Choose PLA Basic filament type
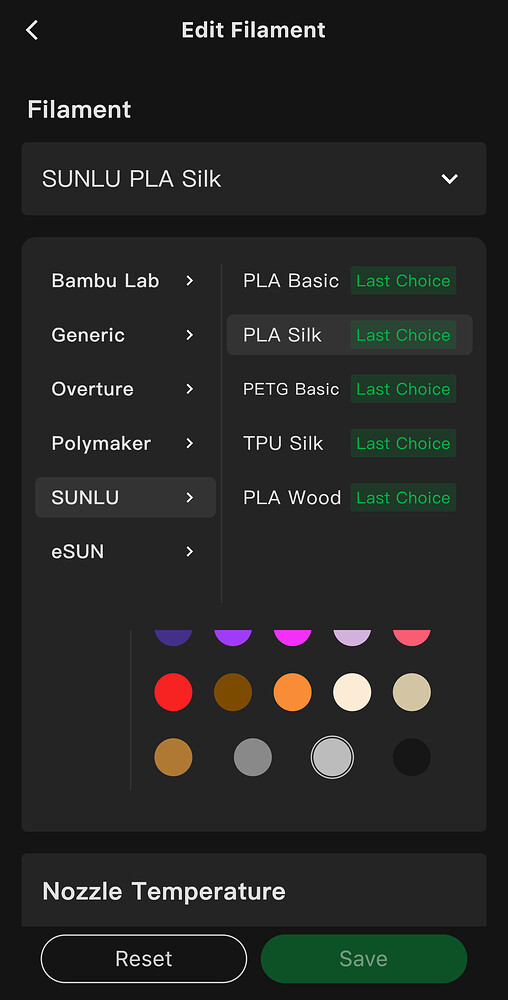This screenshot has height=1000, width=508. tap(349, 281)
